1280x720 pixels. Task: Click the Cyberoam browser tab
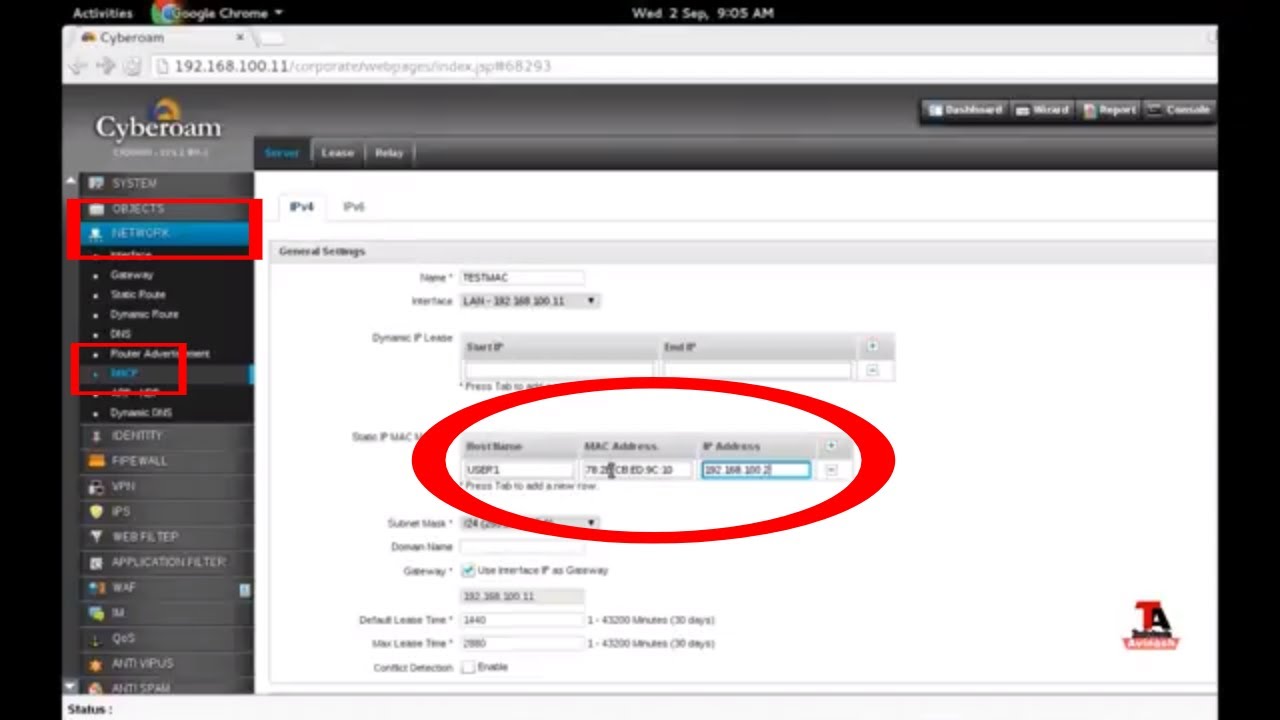[160, 38]
